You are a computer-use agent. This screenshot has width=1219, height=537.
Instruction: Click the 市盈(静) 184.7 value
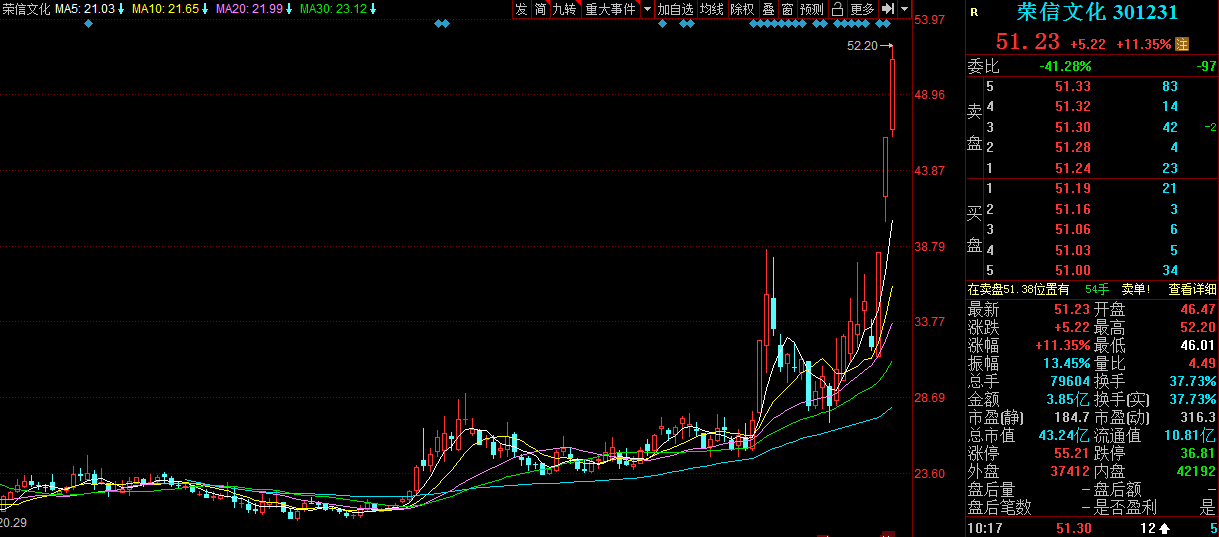click(x=1071, y=417)
